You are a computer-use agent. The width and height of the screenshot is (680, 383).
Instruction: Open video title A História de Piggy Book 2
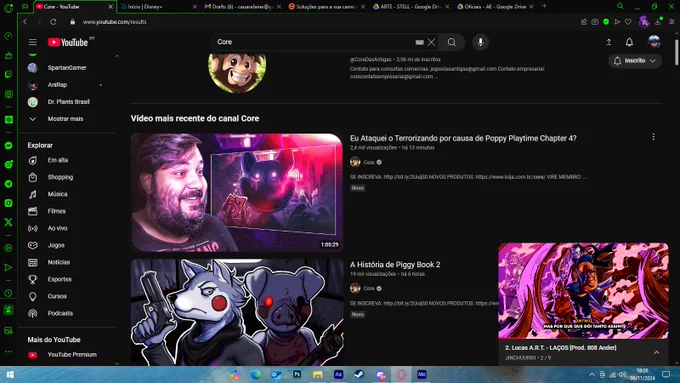[x=395, y=264]
